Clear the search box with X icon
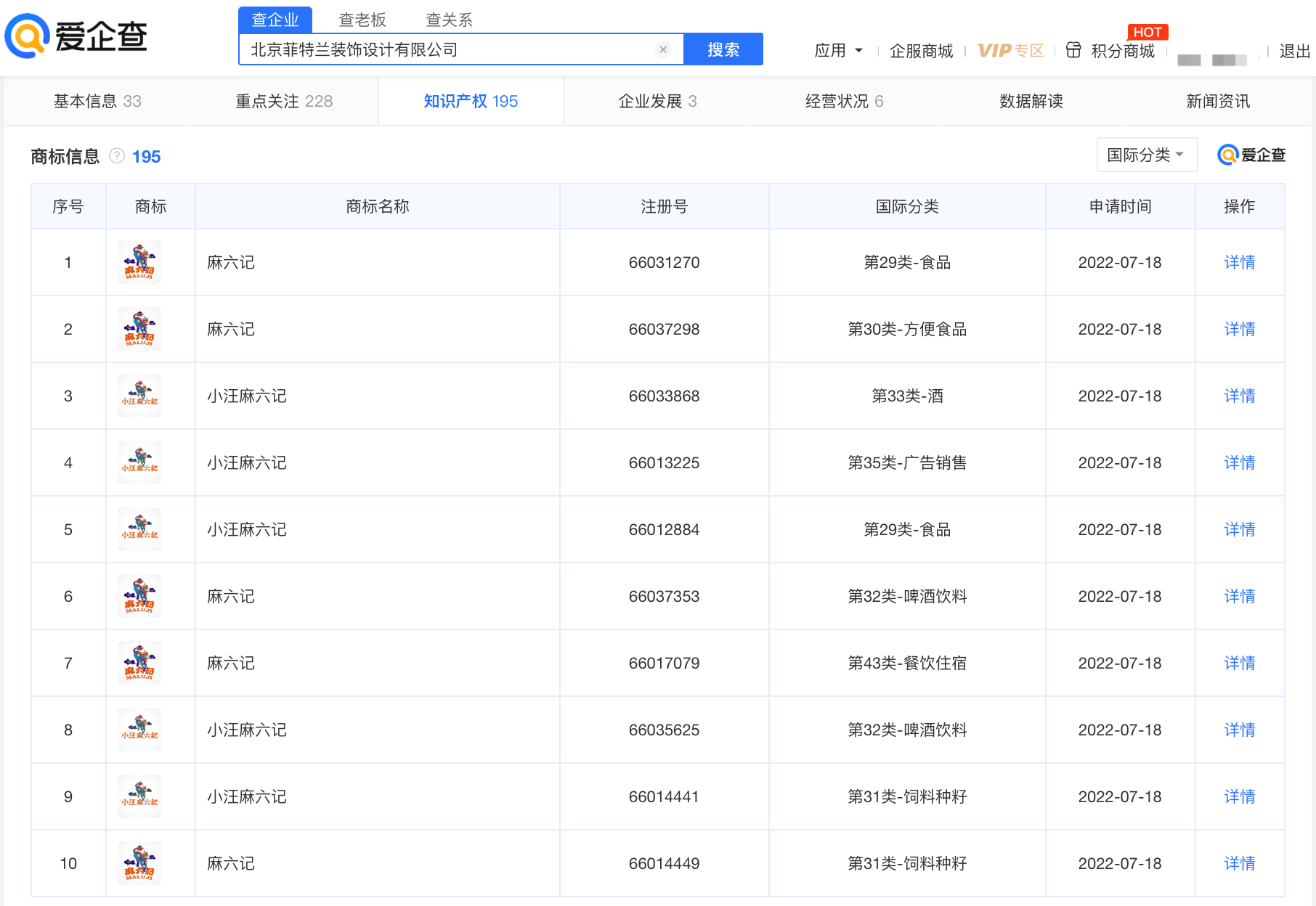 662,49
